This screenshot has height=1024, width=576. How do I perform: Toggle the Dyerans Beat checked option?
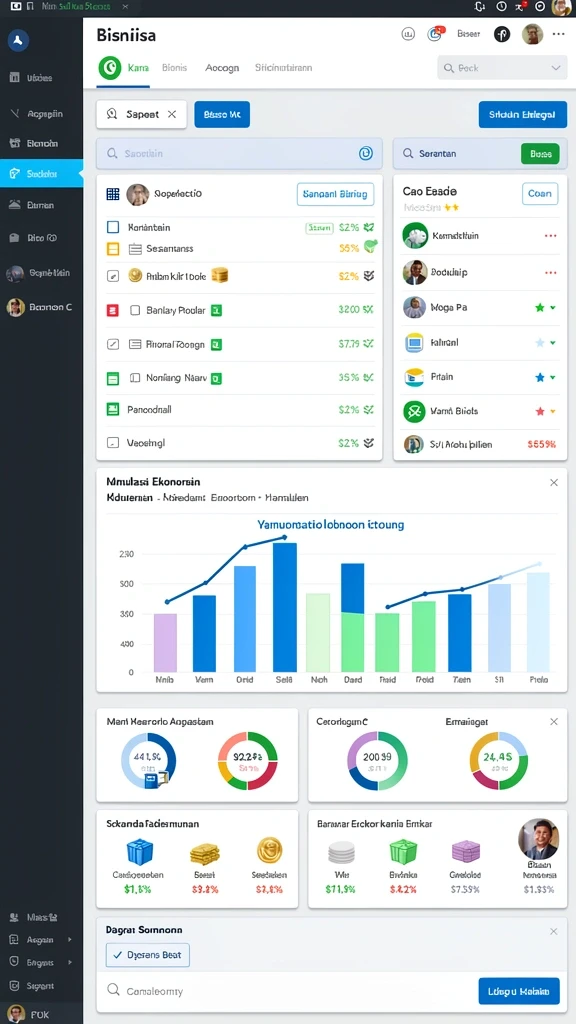coord(148,955)
